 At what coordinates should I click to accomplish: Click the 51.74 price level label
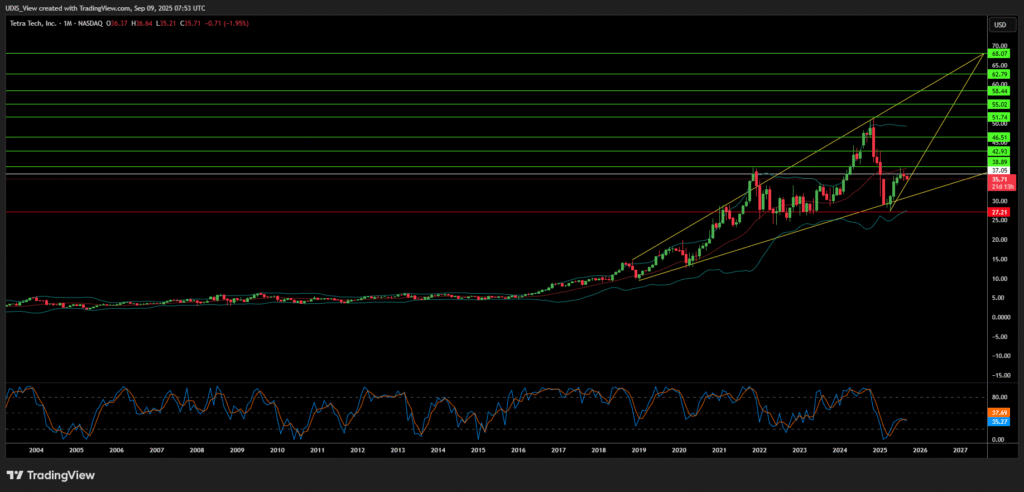[998, 117]
